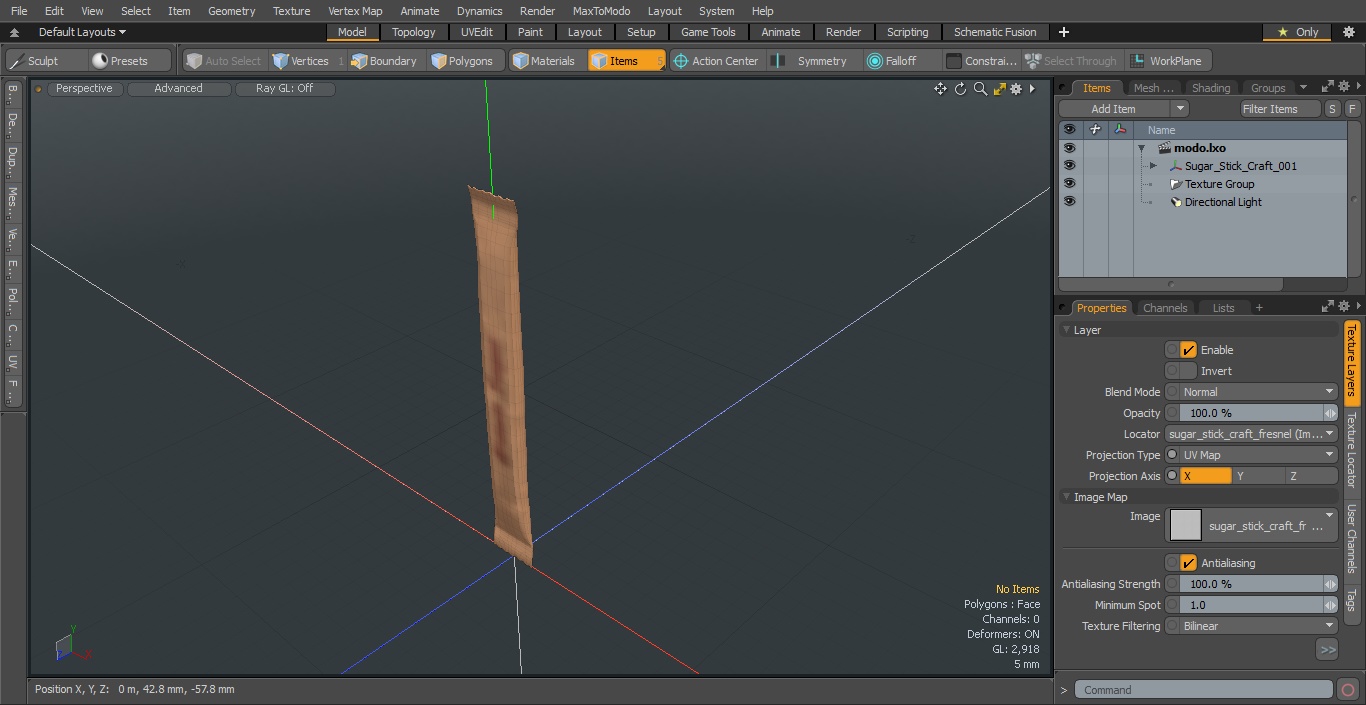Open Properties panel settings gear

point(1345,307)
